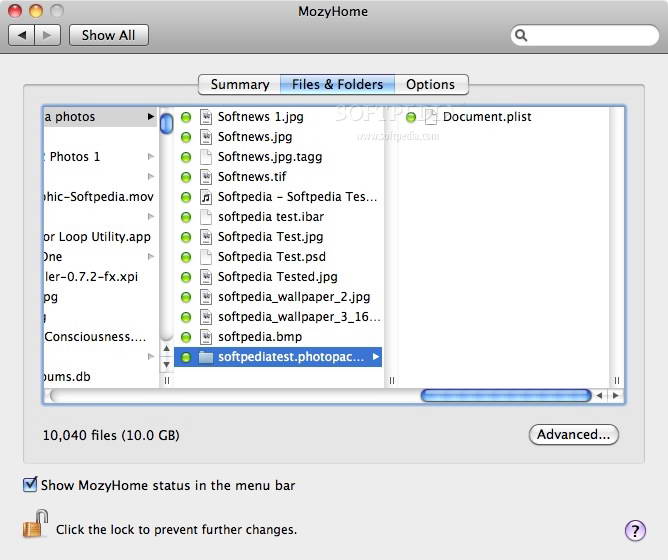Open the Advanced... settings
668x560 pixels.
coord(573,435)
